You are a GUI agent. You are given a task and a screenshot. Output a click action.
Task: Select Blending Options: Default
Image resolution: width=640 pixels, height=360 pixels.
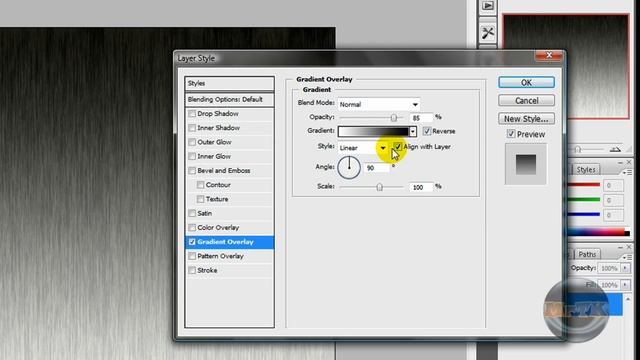point(229,100)
